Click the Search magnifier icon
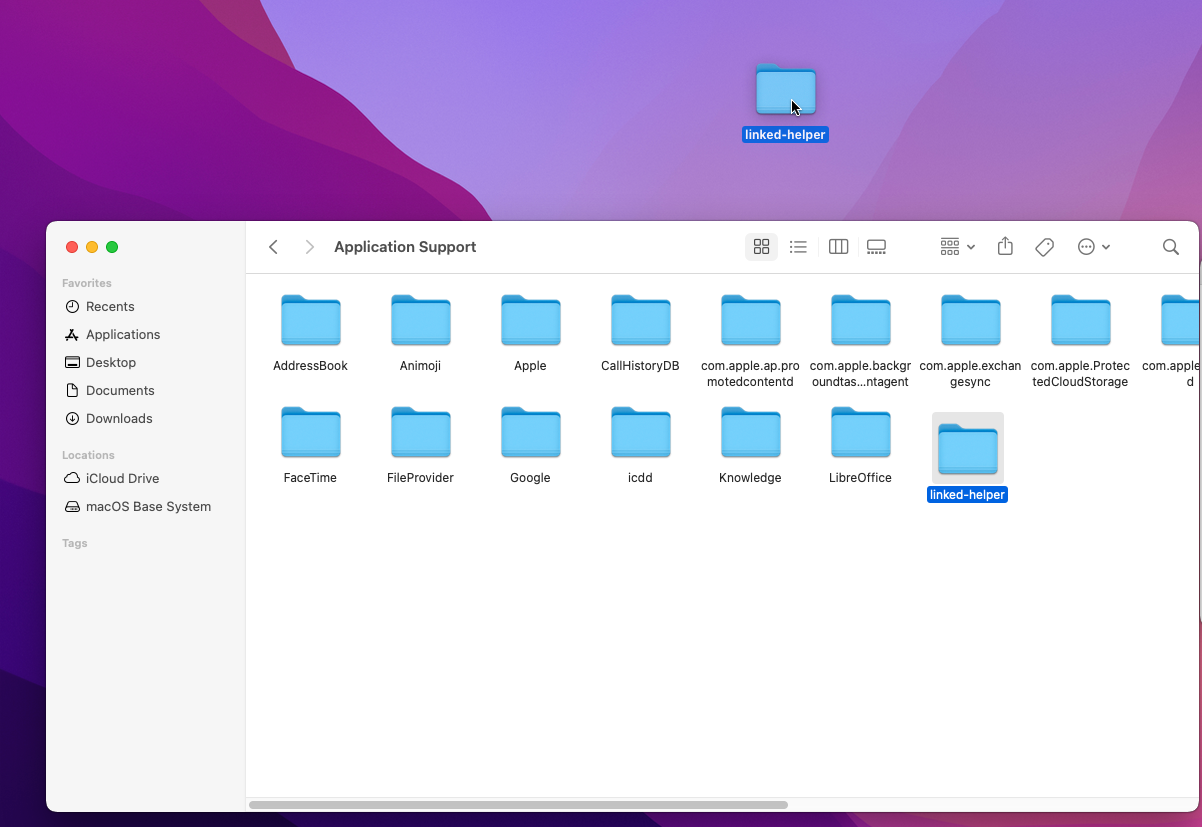This screenshot has height=827, width=1202. pyautogui.click(x=1171, y=247)
